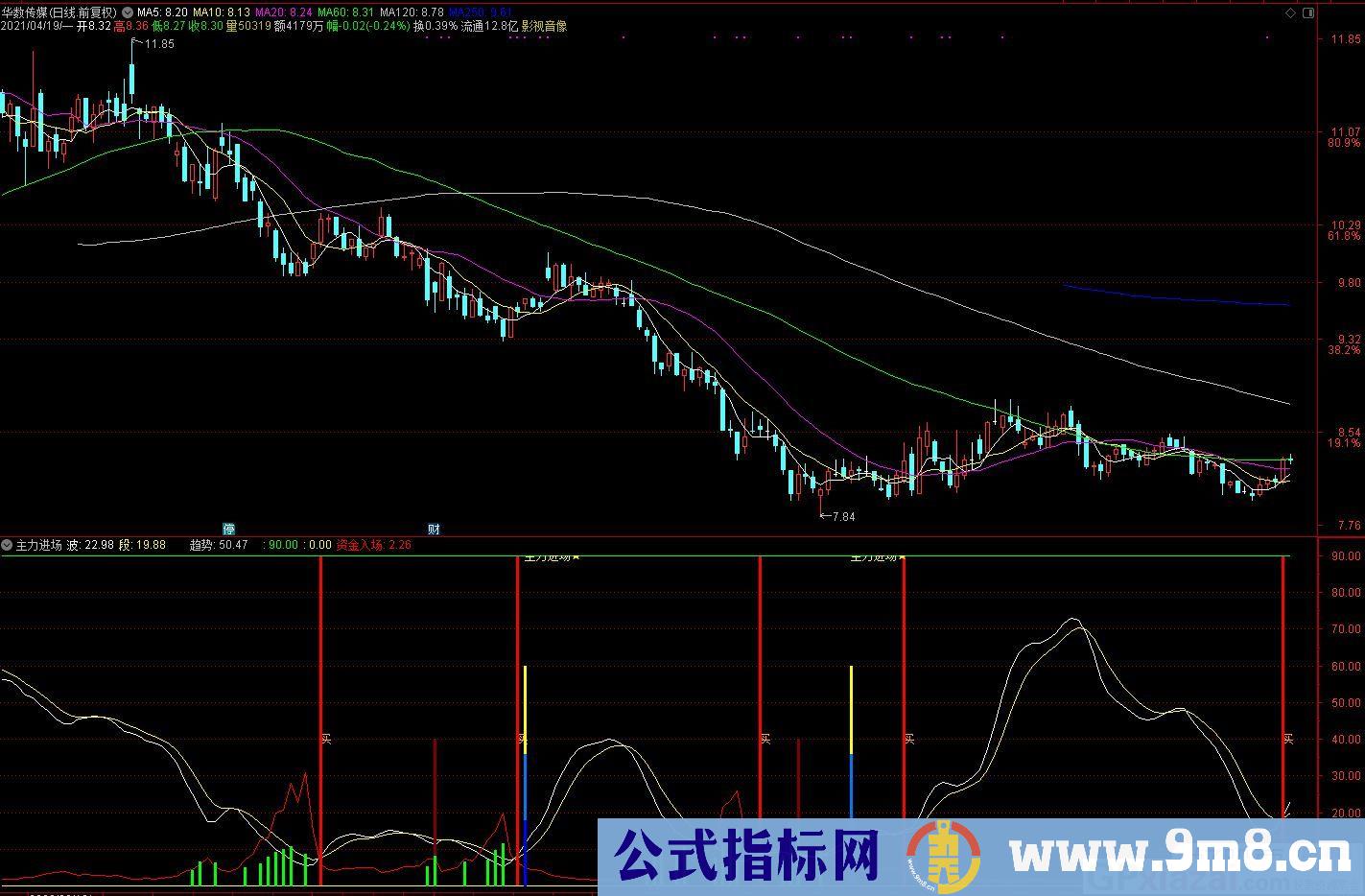
Task: Click the 7.84 low price annotation
Action: point(842,516)
